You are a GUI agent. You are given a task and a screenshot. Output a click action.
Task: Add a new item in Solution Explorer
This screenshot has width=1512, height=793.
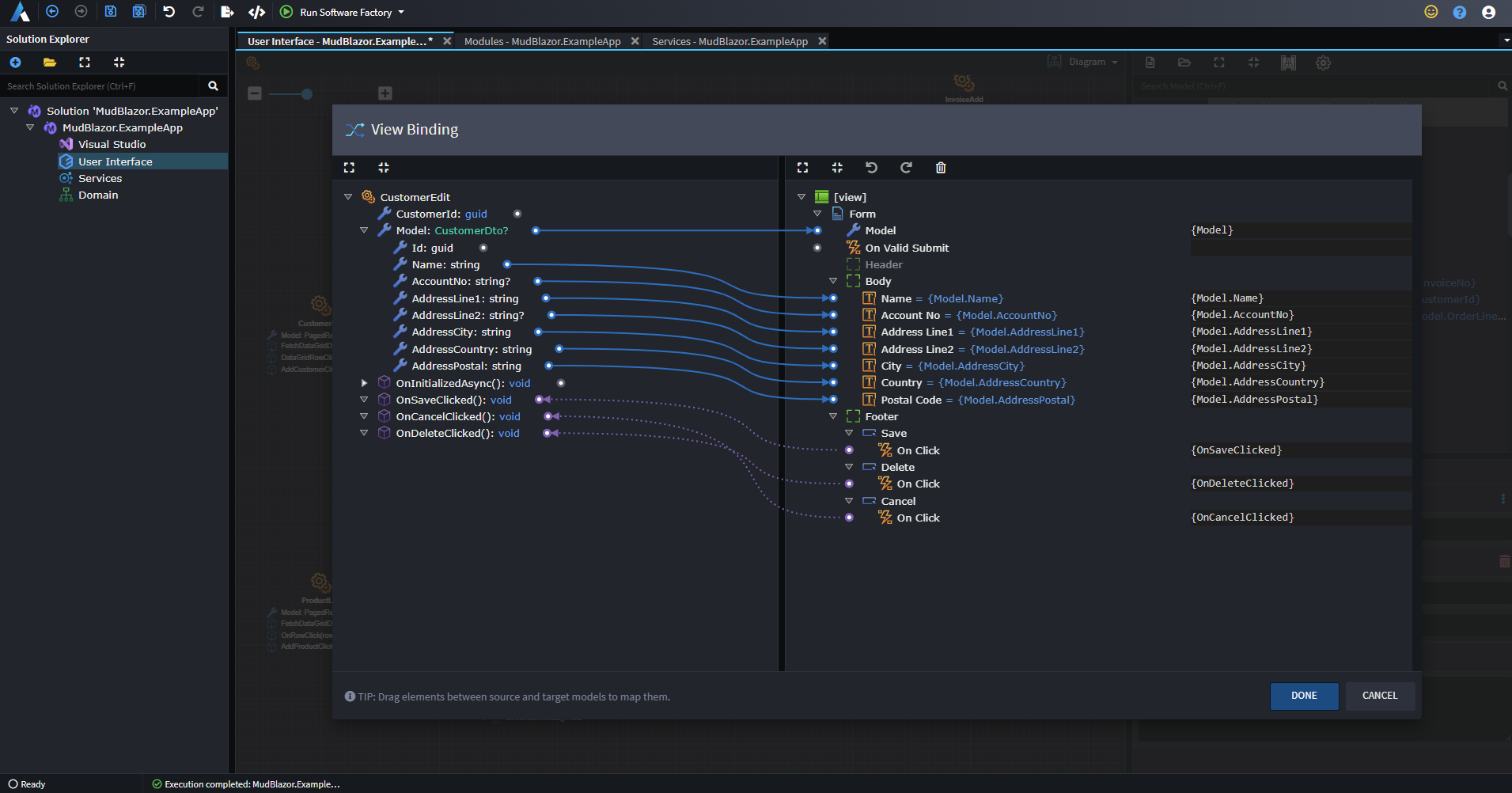click(15, 63)
